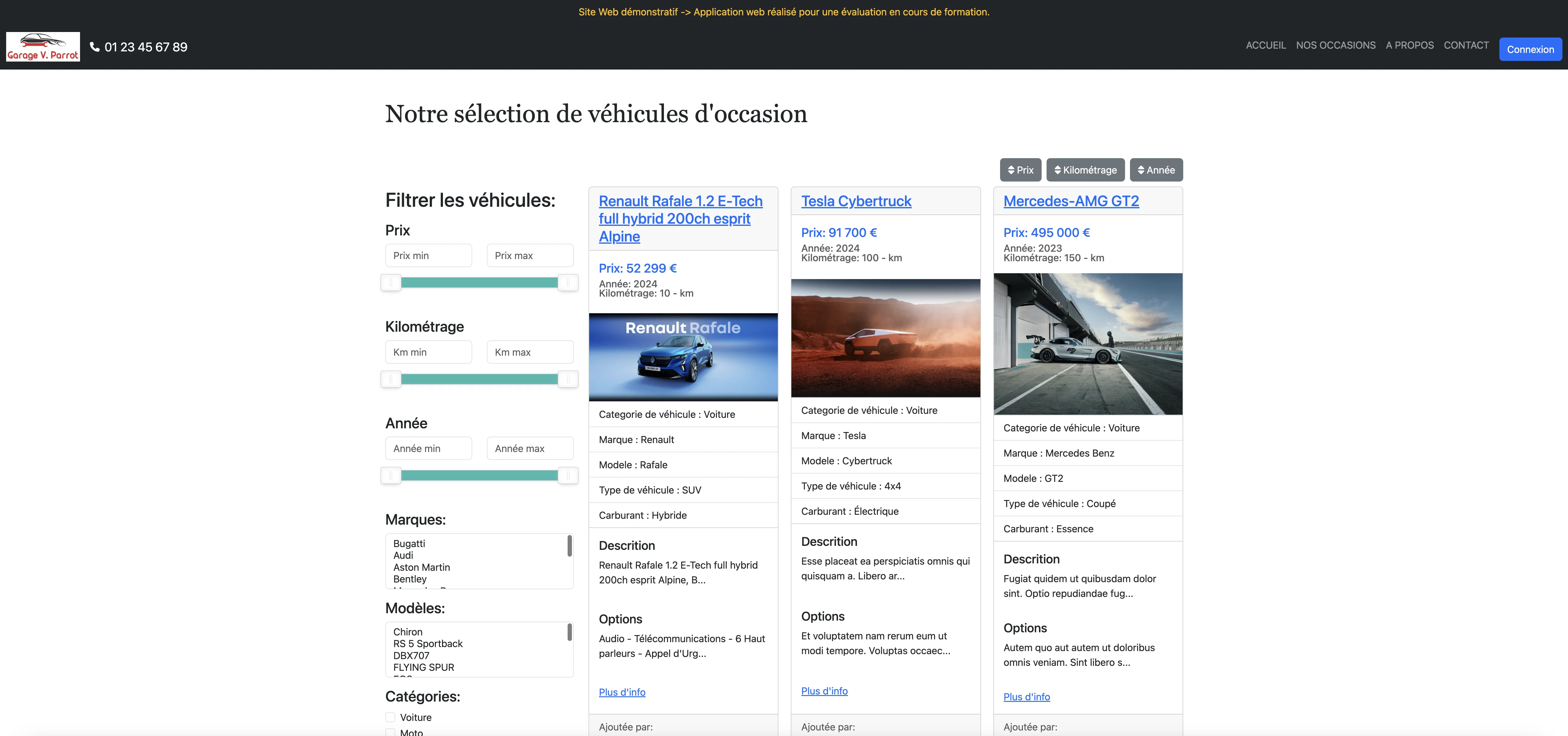
Task: Open the Renault Rafale image
Action: click(x=683, y=357)
